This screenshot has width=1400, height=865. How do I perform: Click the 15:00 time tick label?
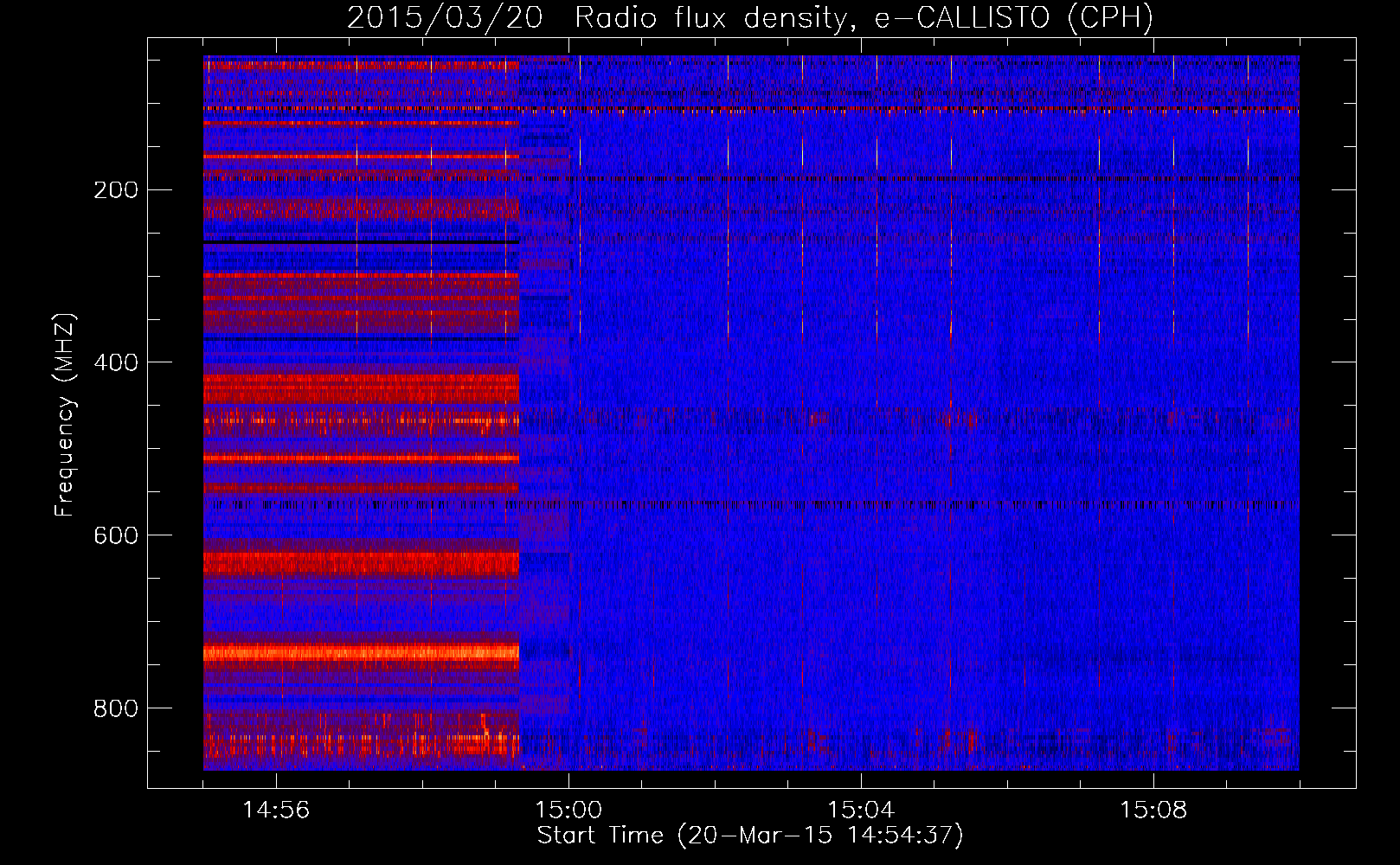[568, 811]
